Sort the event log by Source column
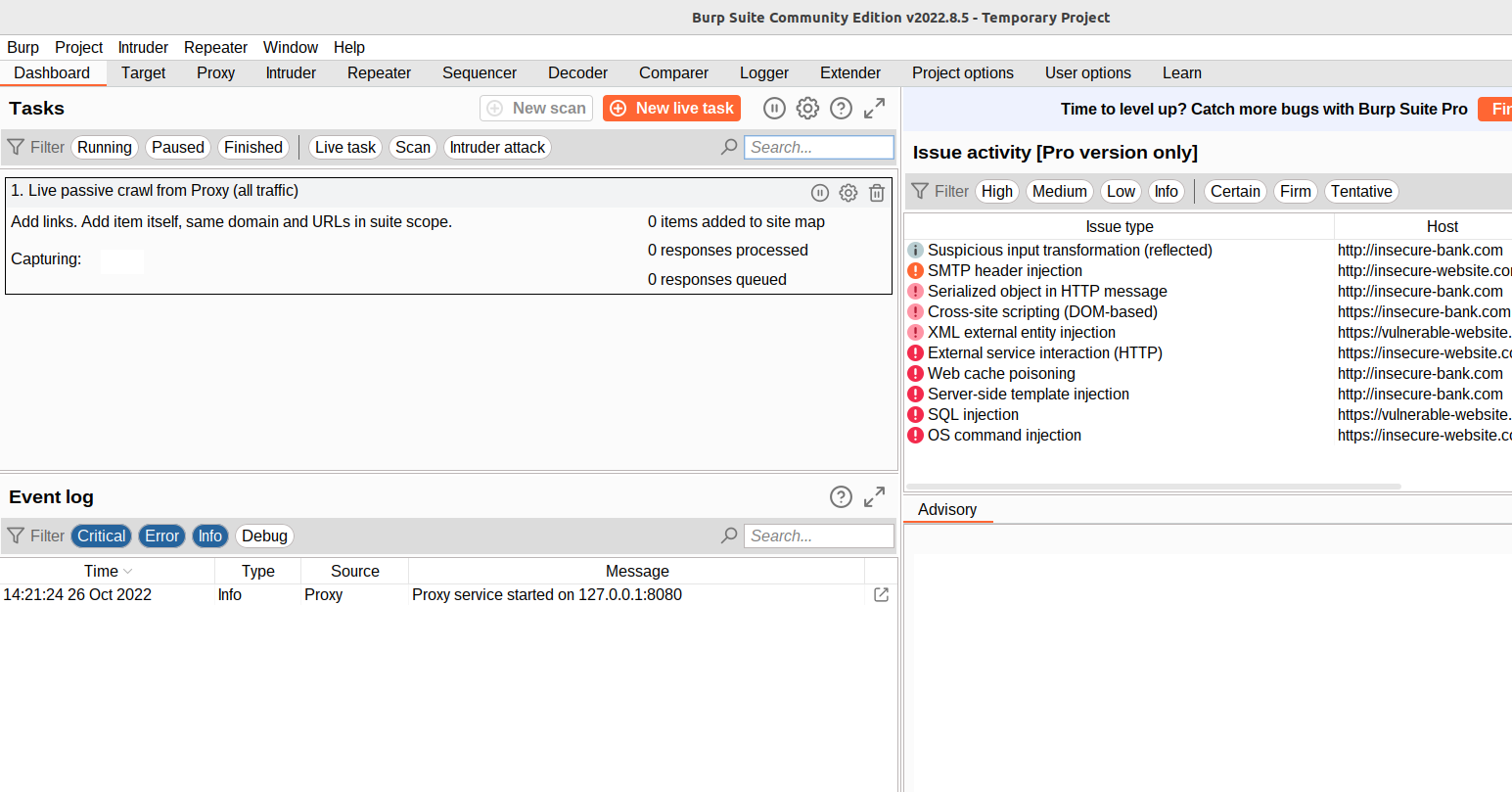The image size is (1512, 792). pos(355,571)
